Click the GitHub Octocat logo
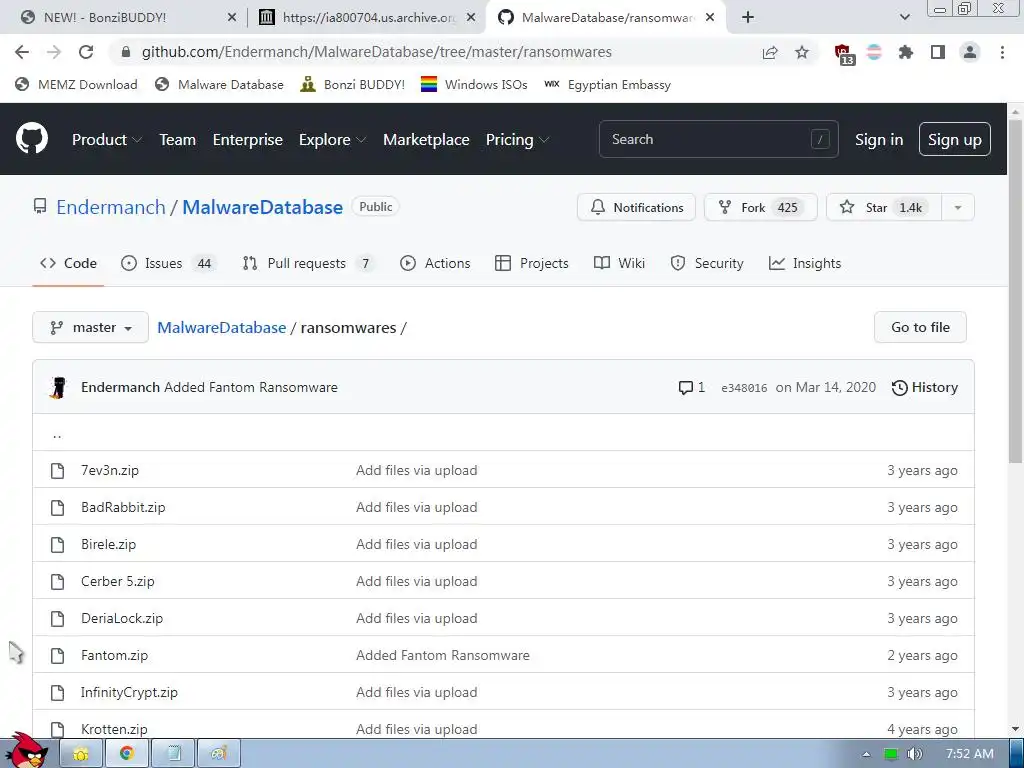This screenshot has height=768, width=1024. click(32, 138)
